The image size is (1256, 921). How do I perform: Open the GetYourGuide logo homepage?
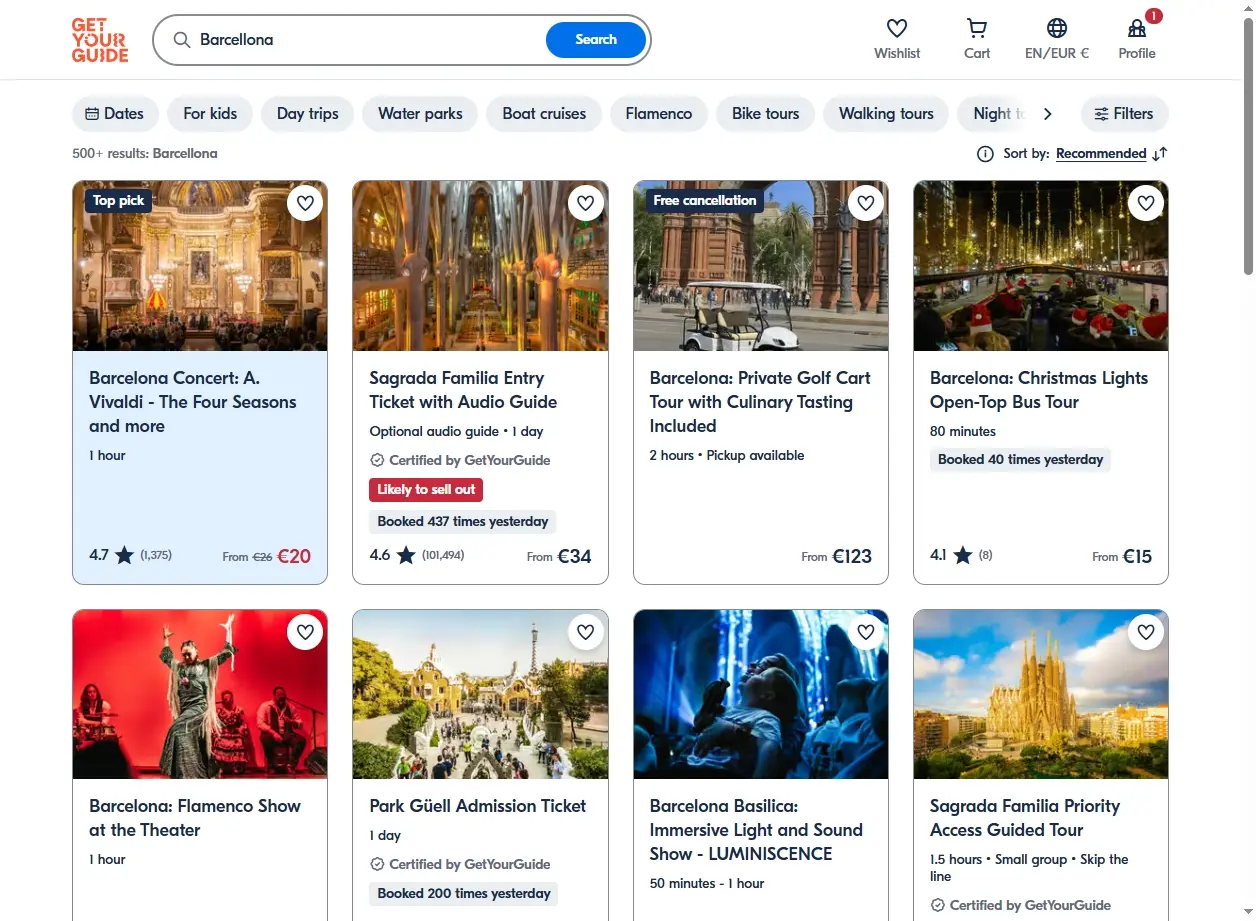(x=100, y=40)
